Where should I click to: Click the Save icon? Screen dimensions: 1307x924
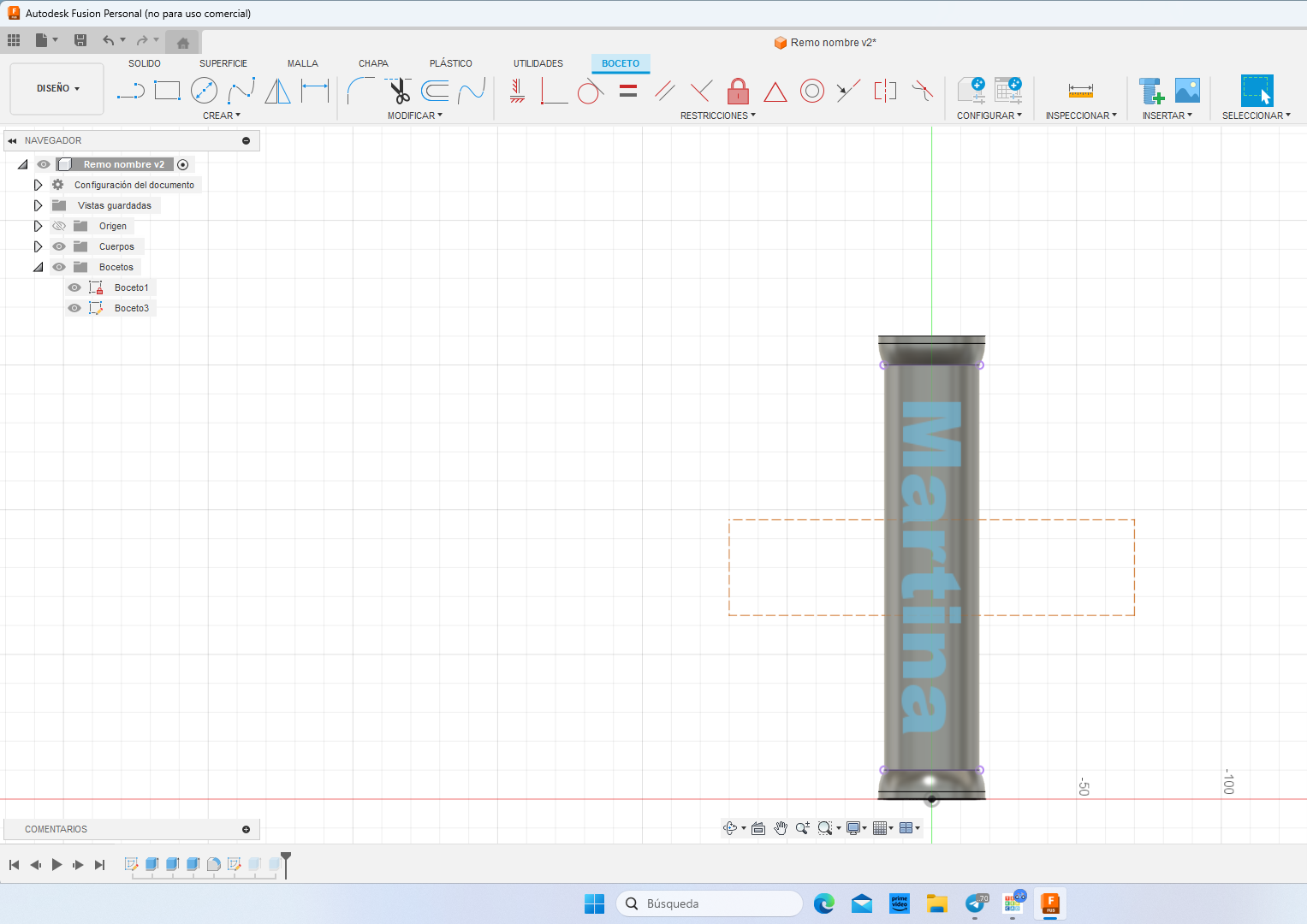click(80, 40)
